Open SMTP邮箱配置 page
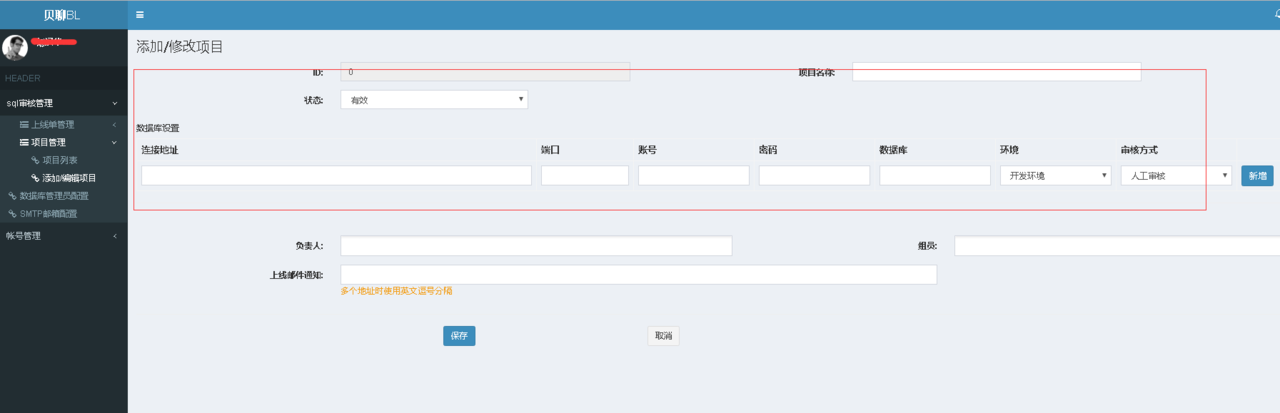1280x413 pixels. pyautogui.click(x=48, y=213)
